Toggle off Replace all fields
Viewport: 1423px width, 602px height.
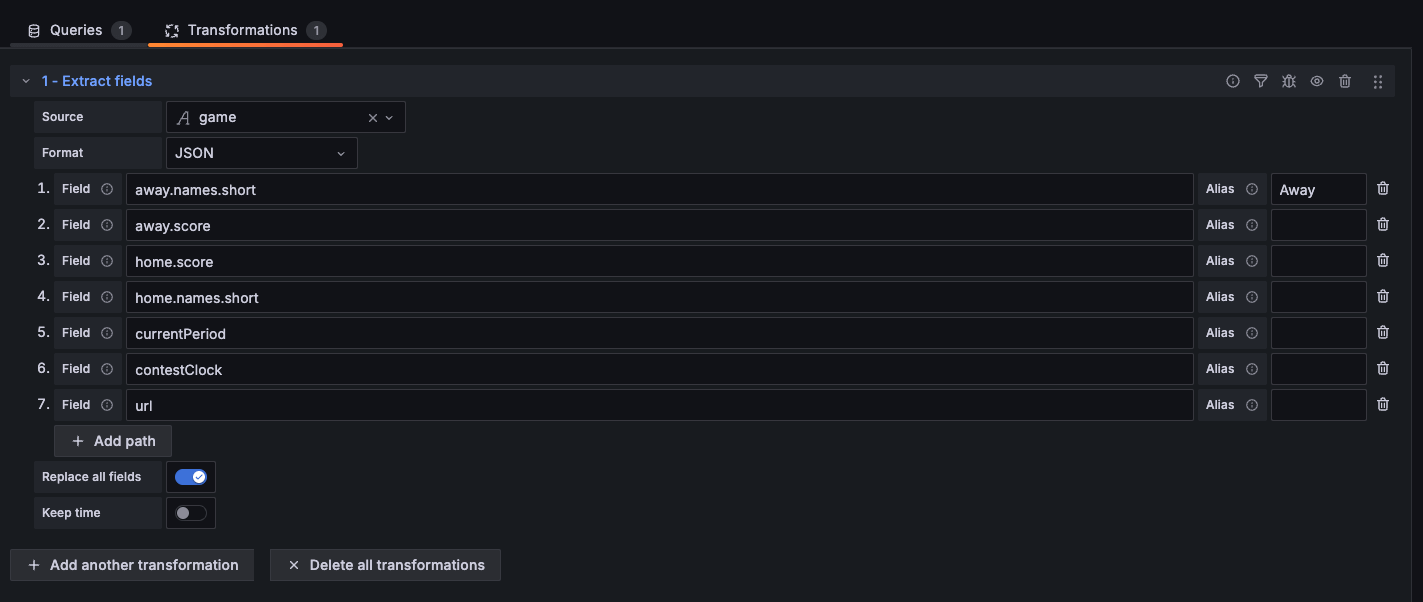[190, 476]
